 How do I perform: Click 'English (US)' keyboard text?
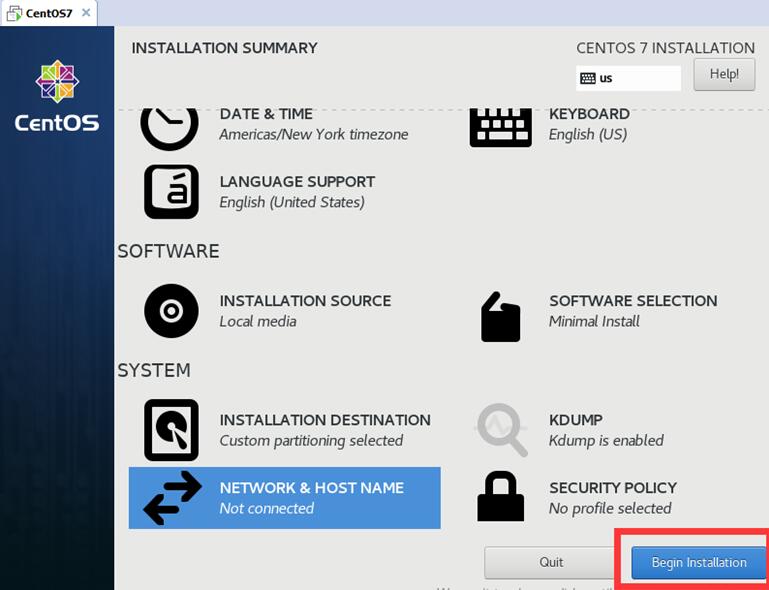click(x=588, y=134)
